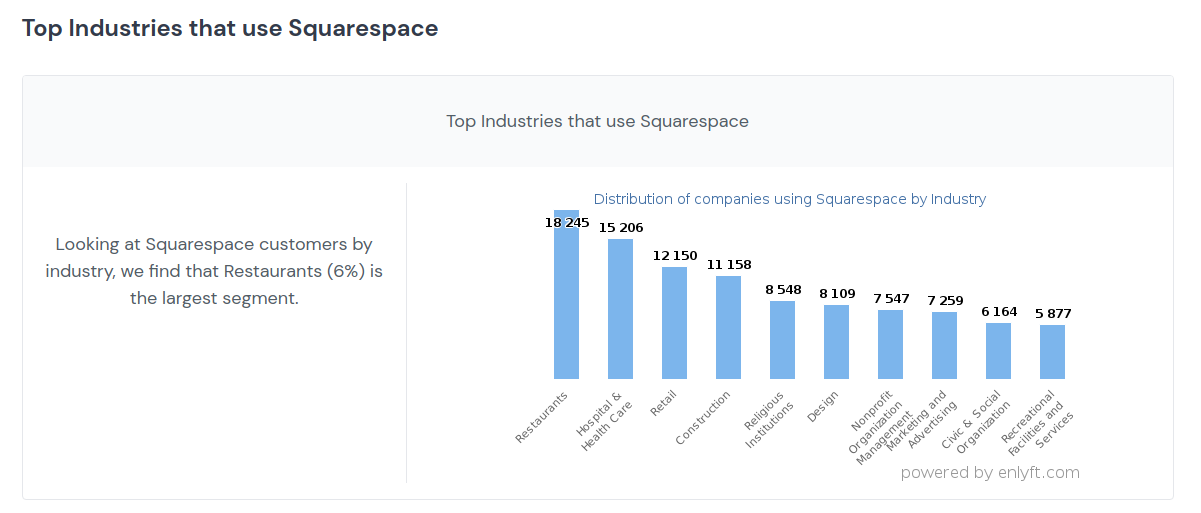Click the '18 245' value label
The width and height of the screenshot is (1201, 513).
click(567, 223)
